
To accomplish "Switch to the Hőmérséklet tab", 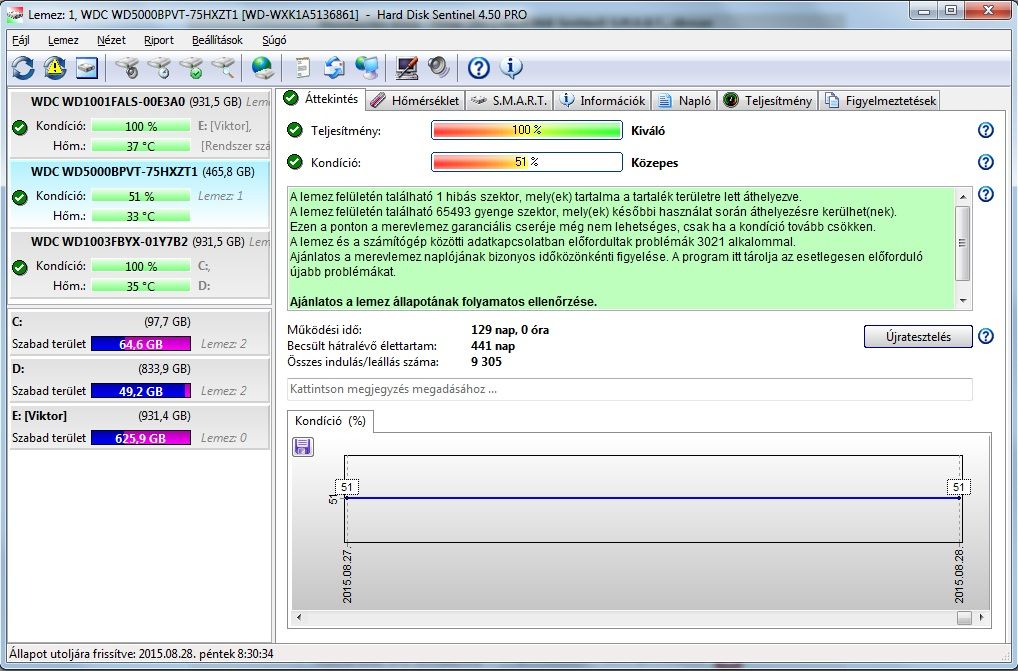I will pyautogui.click(x=416, y=101).
